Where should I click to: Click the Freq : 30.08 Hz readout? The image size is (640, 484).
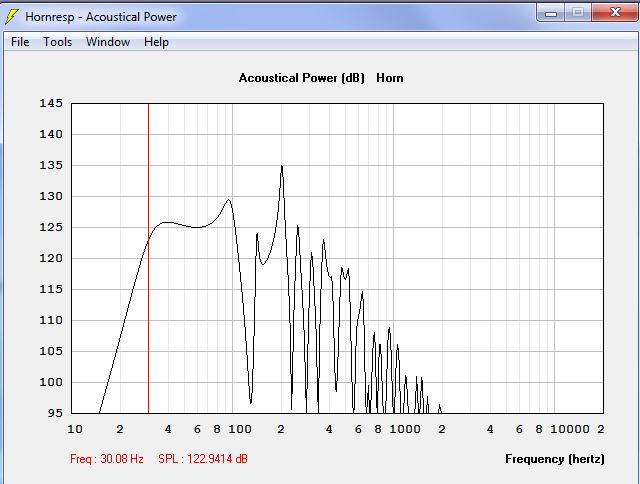point(107,459)
